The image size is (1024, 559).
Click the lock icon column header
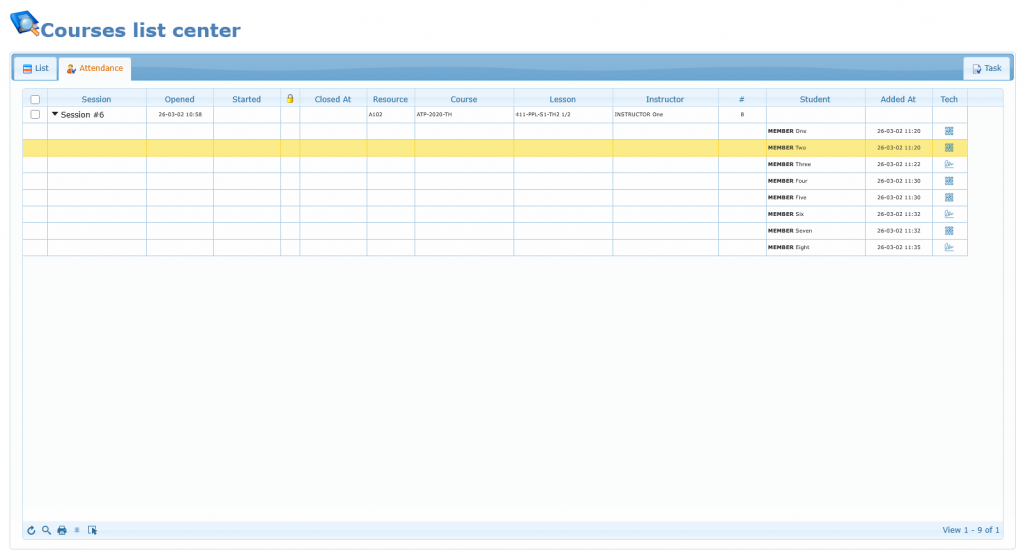(290, 99)
